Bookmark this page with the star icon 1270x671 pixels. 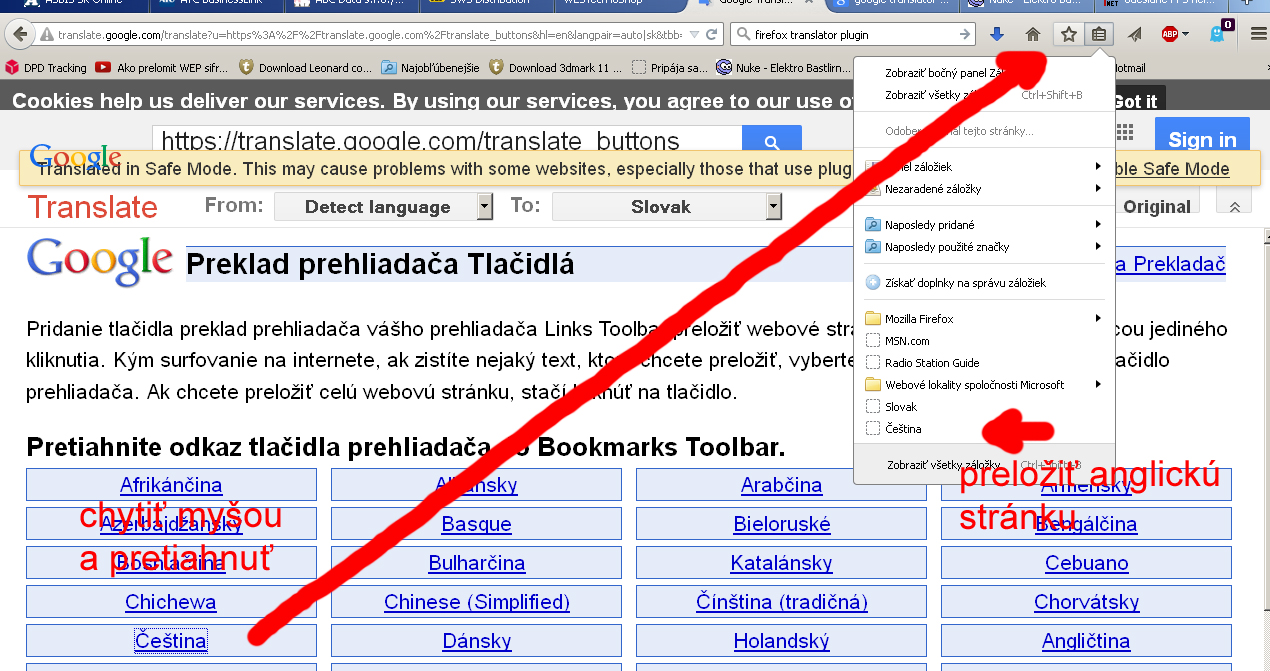pos(1069,34)
